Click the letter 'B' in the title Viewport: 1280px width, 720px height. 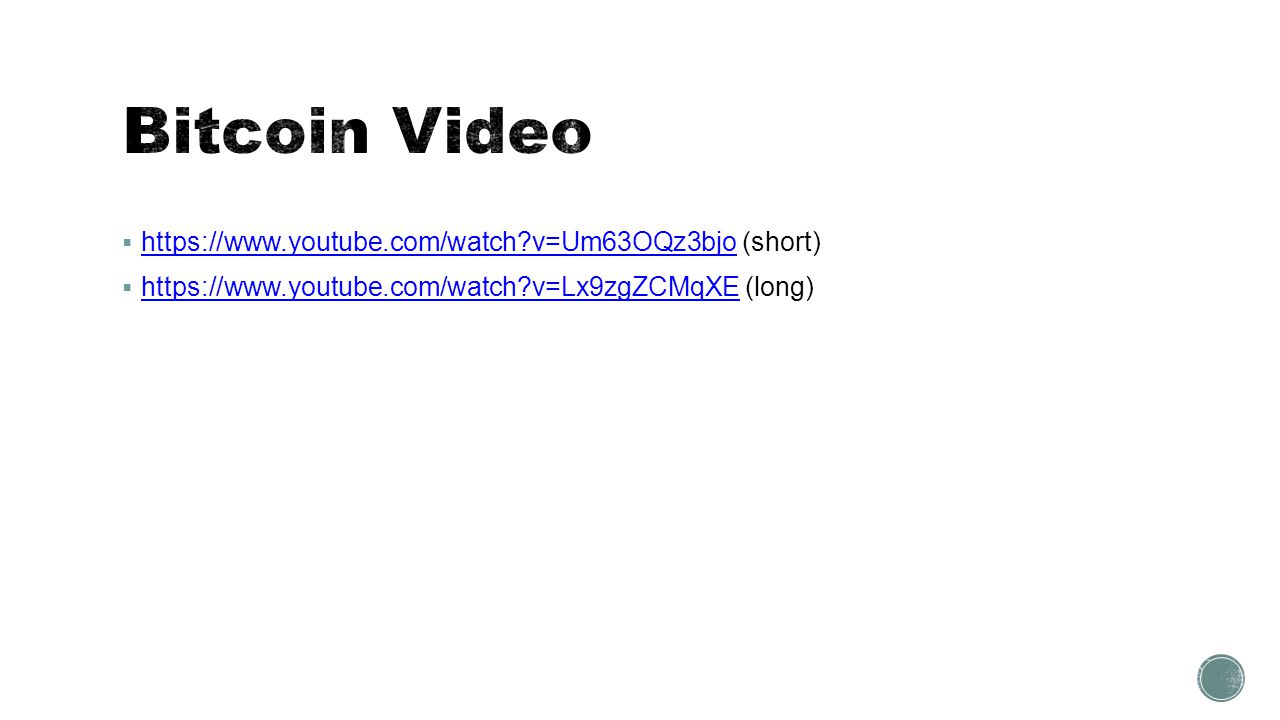pyautogui.click(x=145, y=132)
